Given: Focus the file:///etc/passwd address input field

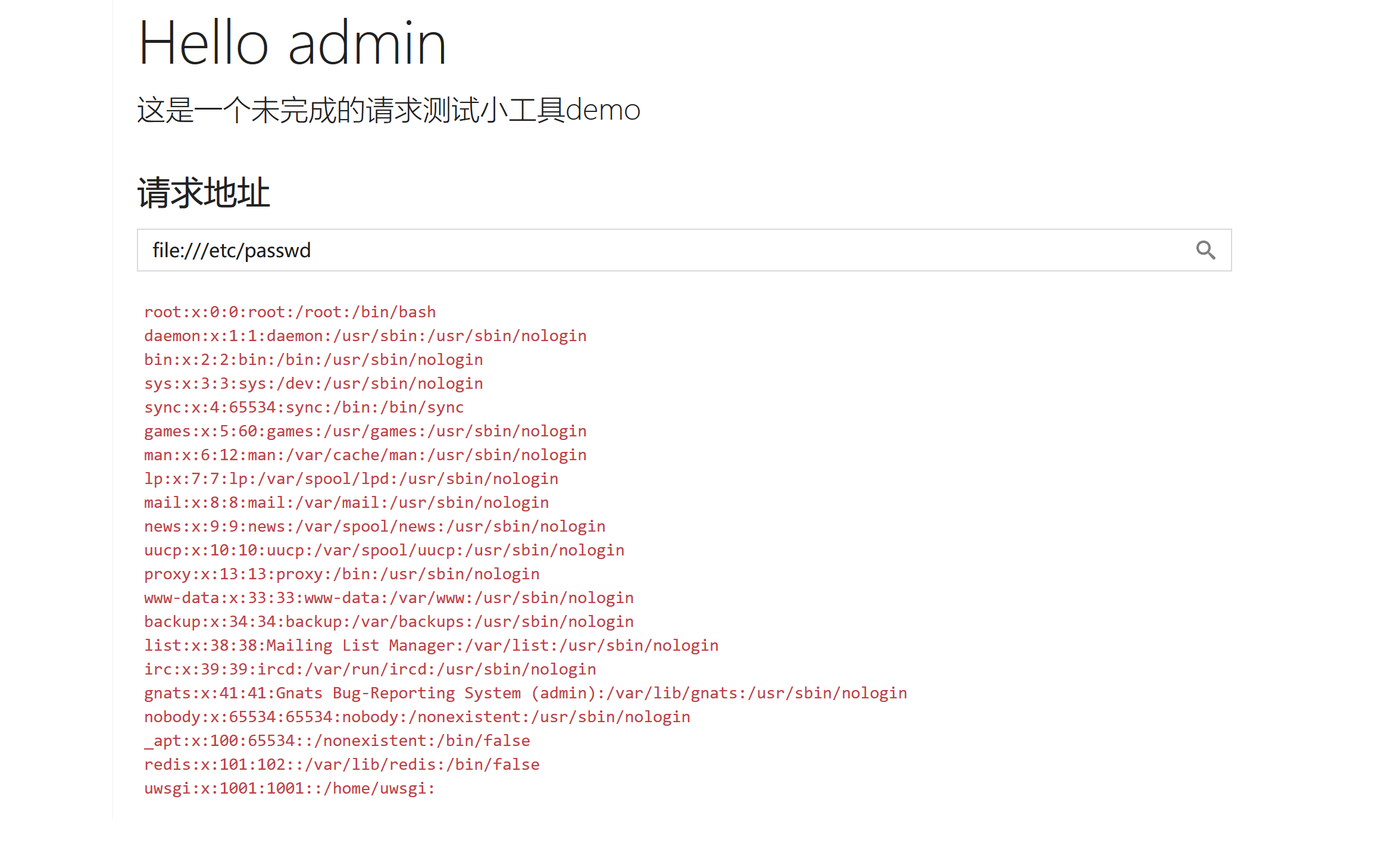Looking at the screenshot, I should 655,250.
